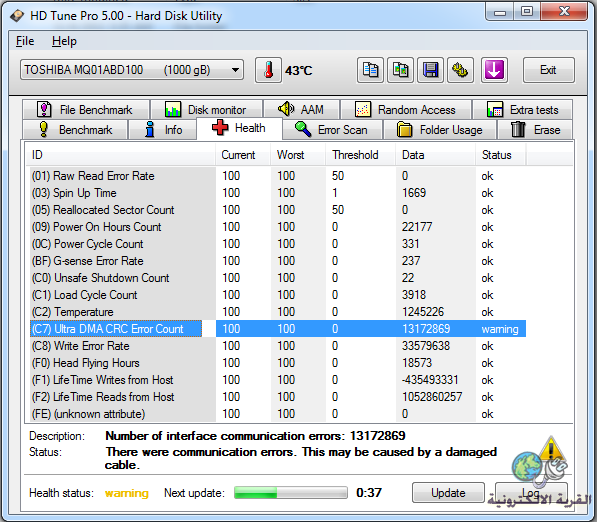Click the warning status cell in table
597x522 pixels.
coord(500,329)
